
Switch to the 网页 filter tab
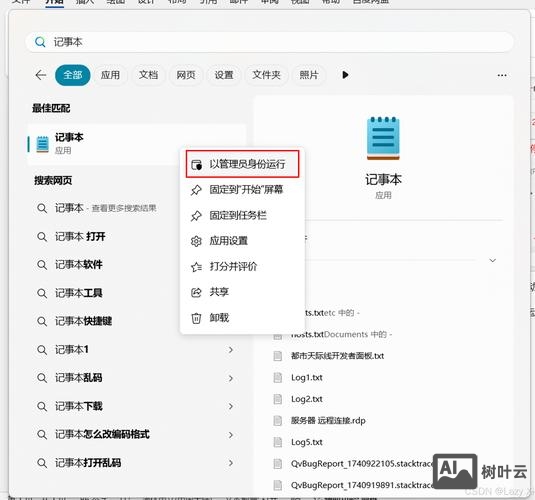[186, 75]
